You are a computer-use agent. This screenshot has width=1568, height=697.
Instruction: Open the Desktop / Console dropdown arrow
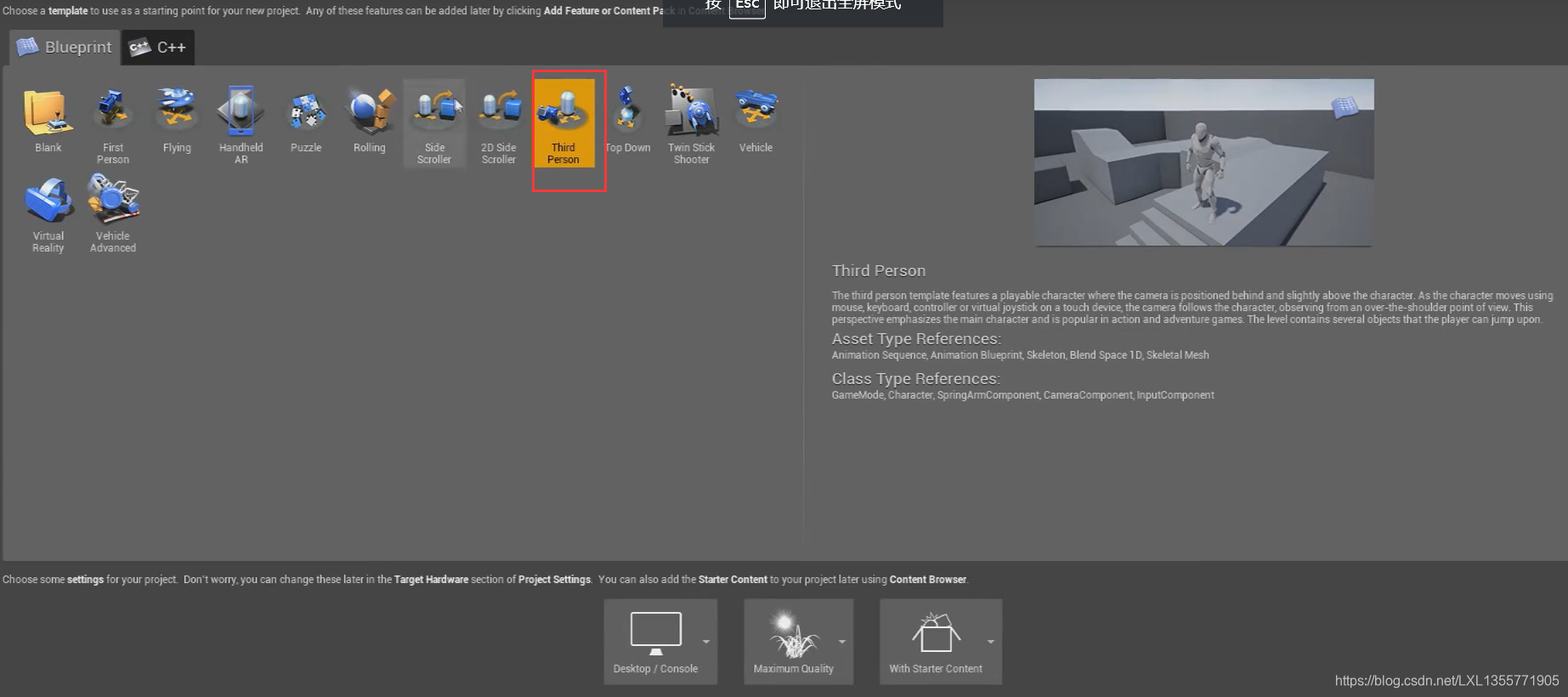(706, 642)
